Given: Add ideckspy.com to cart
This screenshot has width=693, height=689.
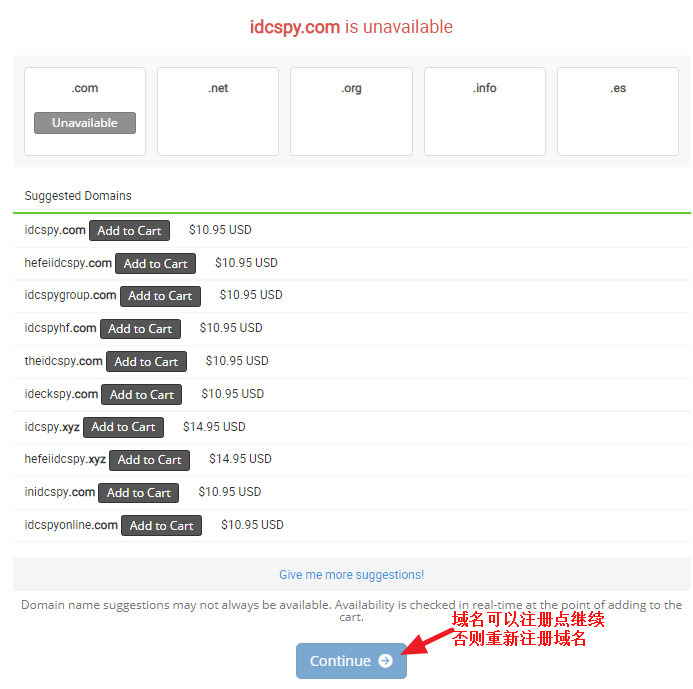Looking at the screenshot, I should 141,395.
